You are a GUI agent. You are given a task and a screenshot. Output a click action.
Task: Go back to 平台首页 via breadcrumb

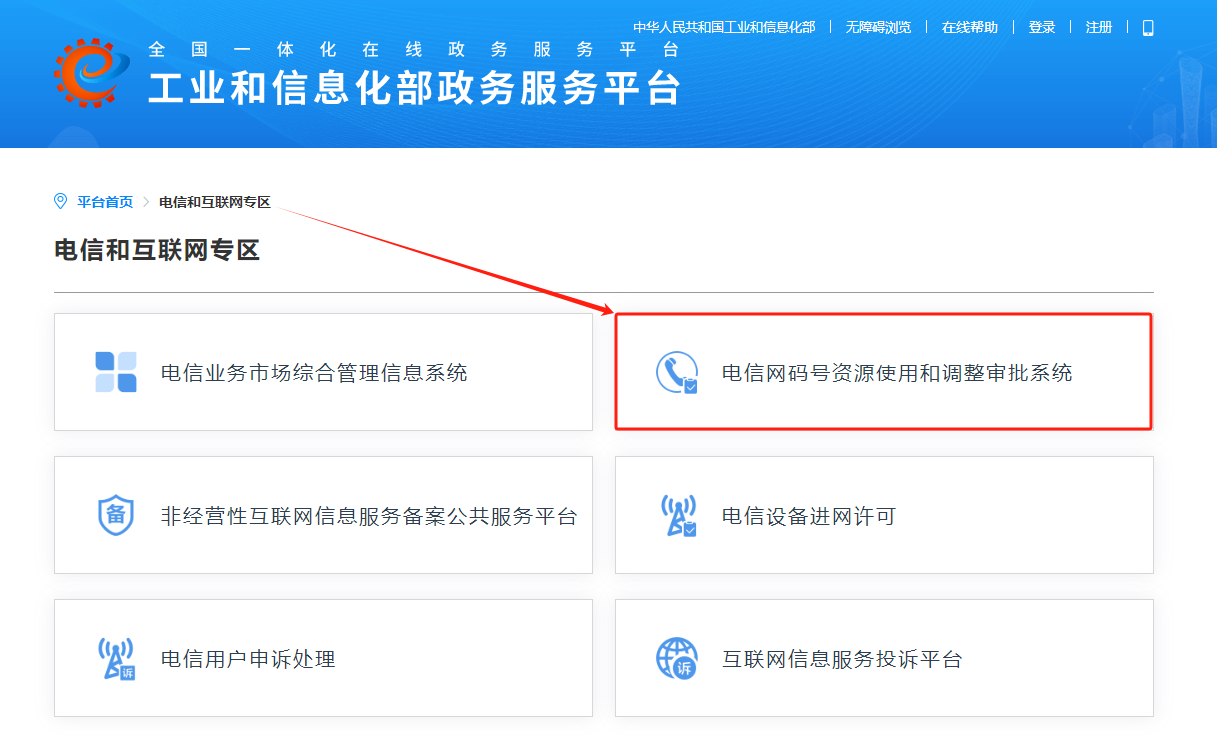(105, 202)
